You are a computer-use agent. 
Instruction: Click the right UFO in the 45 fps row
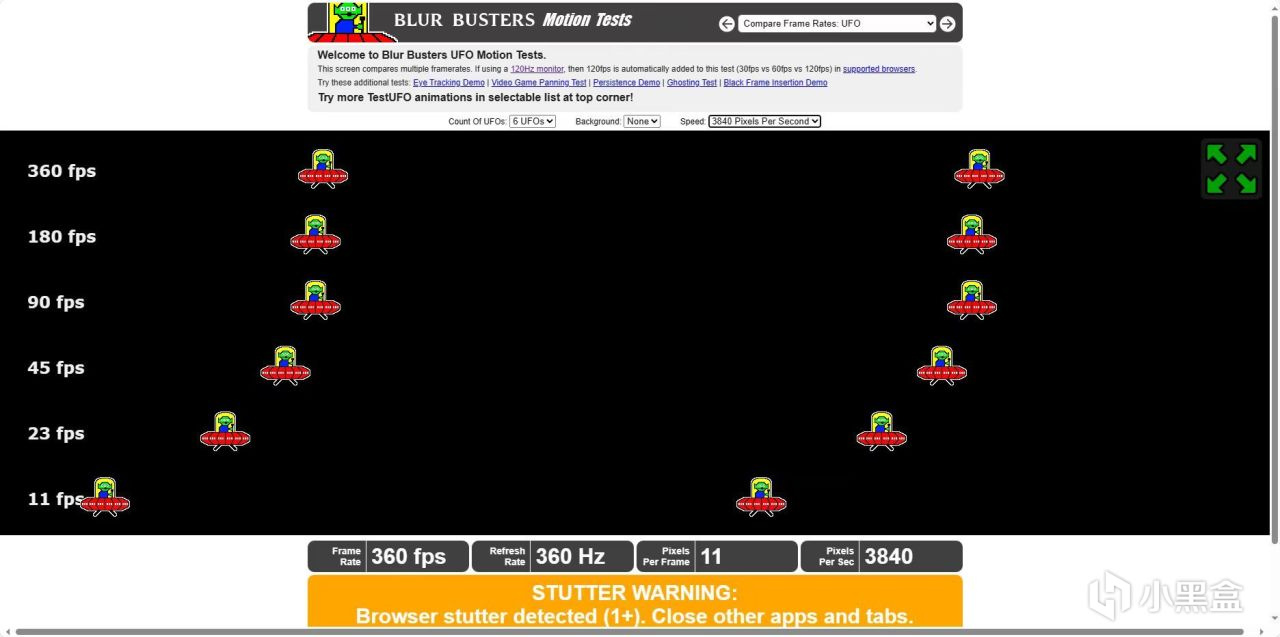(942, 366)
